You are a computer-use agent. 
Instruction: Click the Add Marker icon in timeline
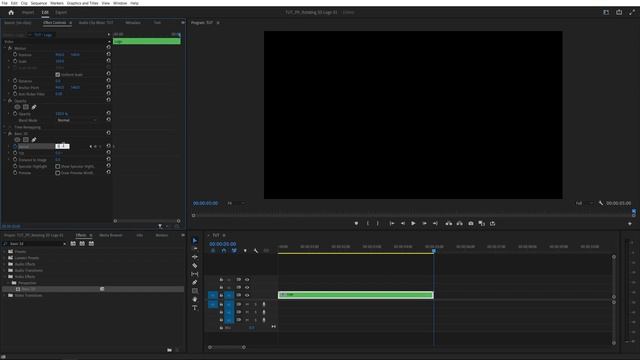[245, 251]
